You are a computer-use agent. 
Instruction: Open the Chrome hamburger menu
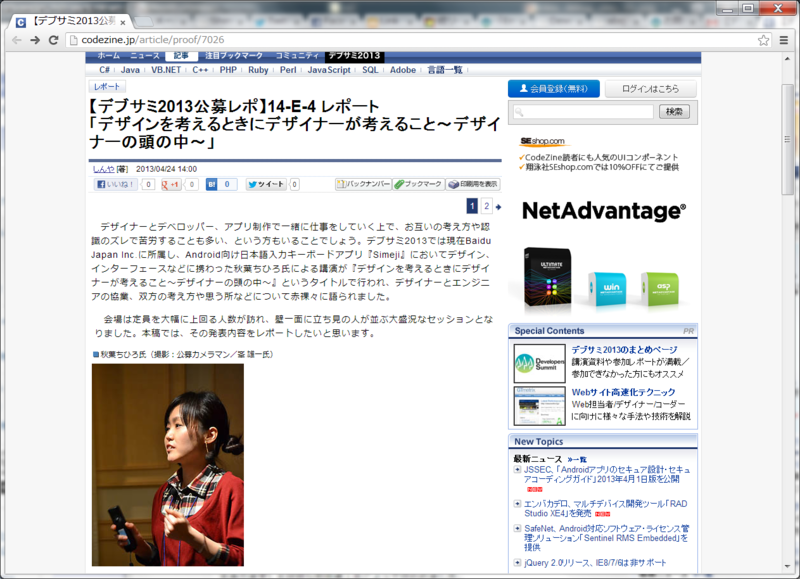click(x=784, y=40)
